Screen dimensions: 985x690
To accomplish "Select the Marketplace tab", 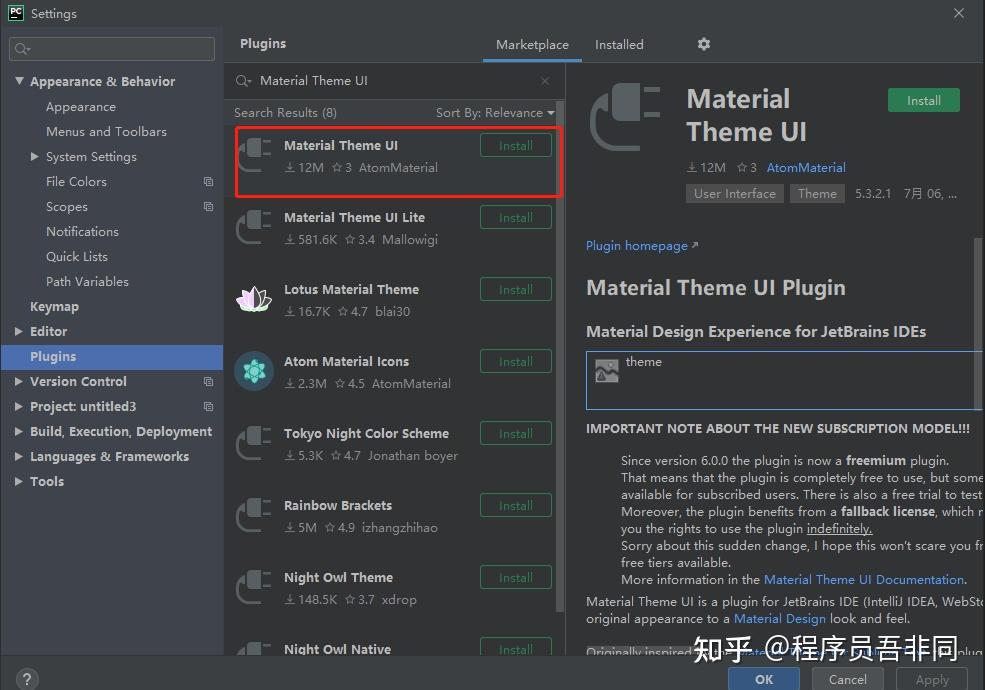I will (531, 44).
